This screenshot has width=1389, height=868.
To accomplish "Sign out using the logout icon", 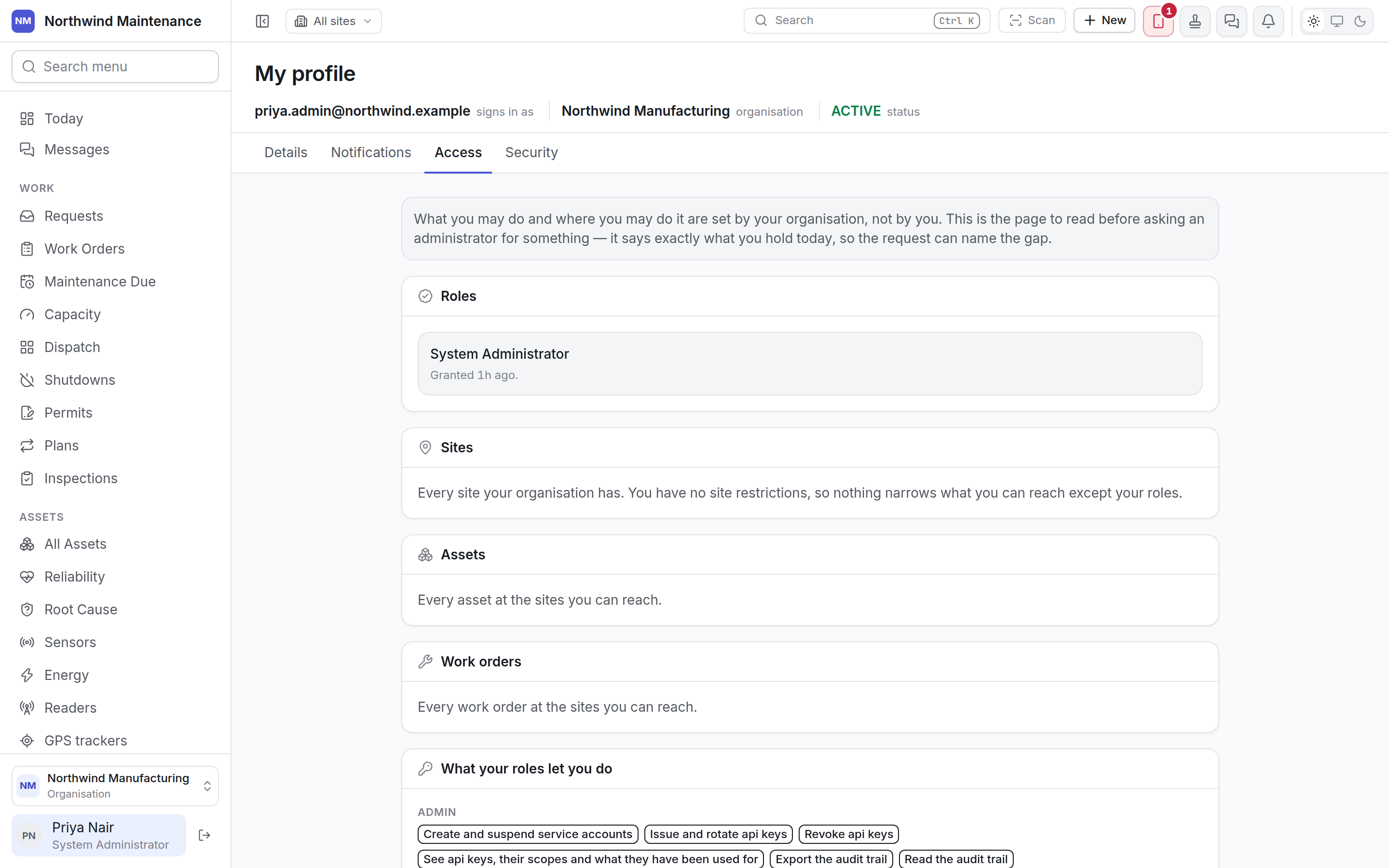I will pyautogui.click(x=204, y=835).
